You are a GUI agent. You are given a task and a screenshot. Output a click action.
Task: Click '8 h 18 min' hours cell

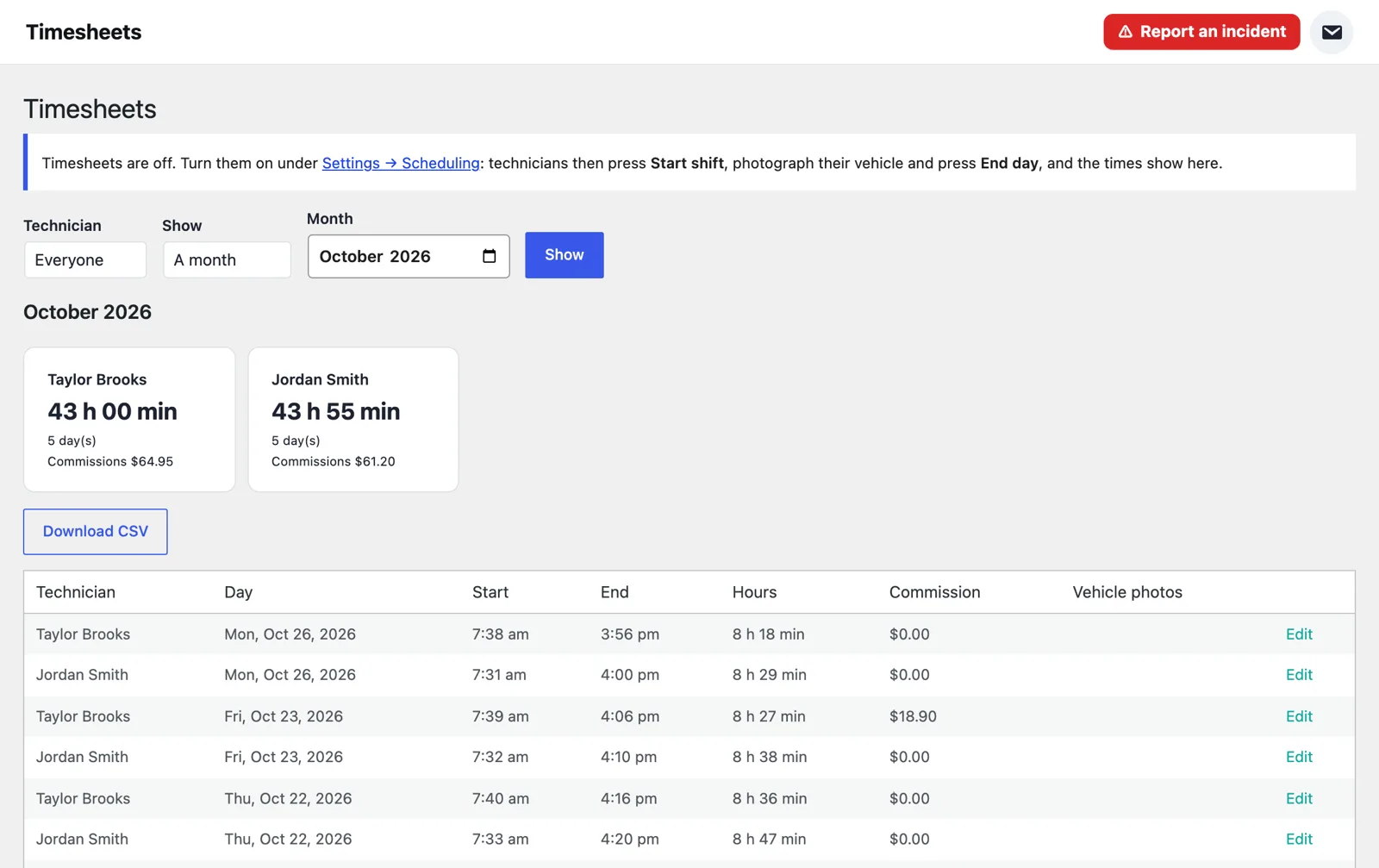(x=769, y=634)
